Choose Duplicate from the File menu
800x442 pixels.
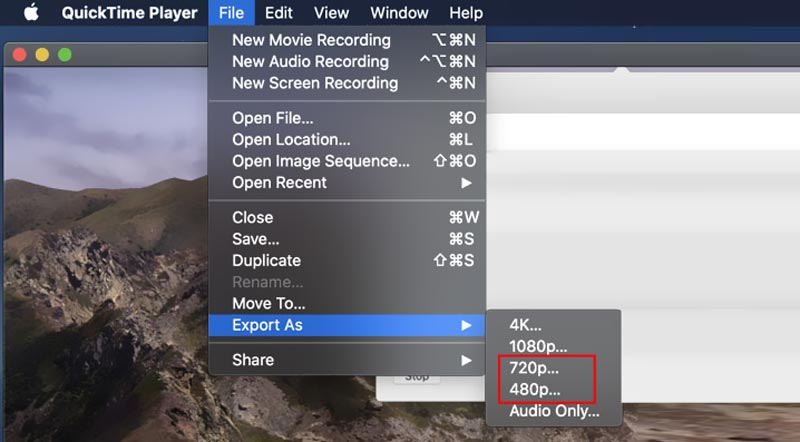(347, 260)
